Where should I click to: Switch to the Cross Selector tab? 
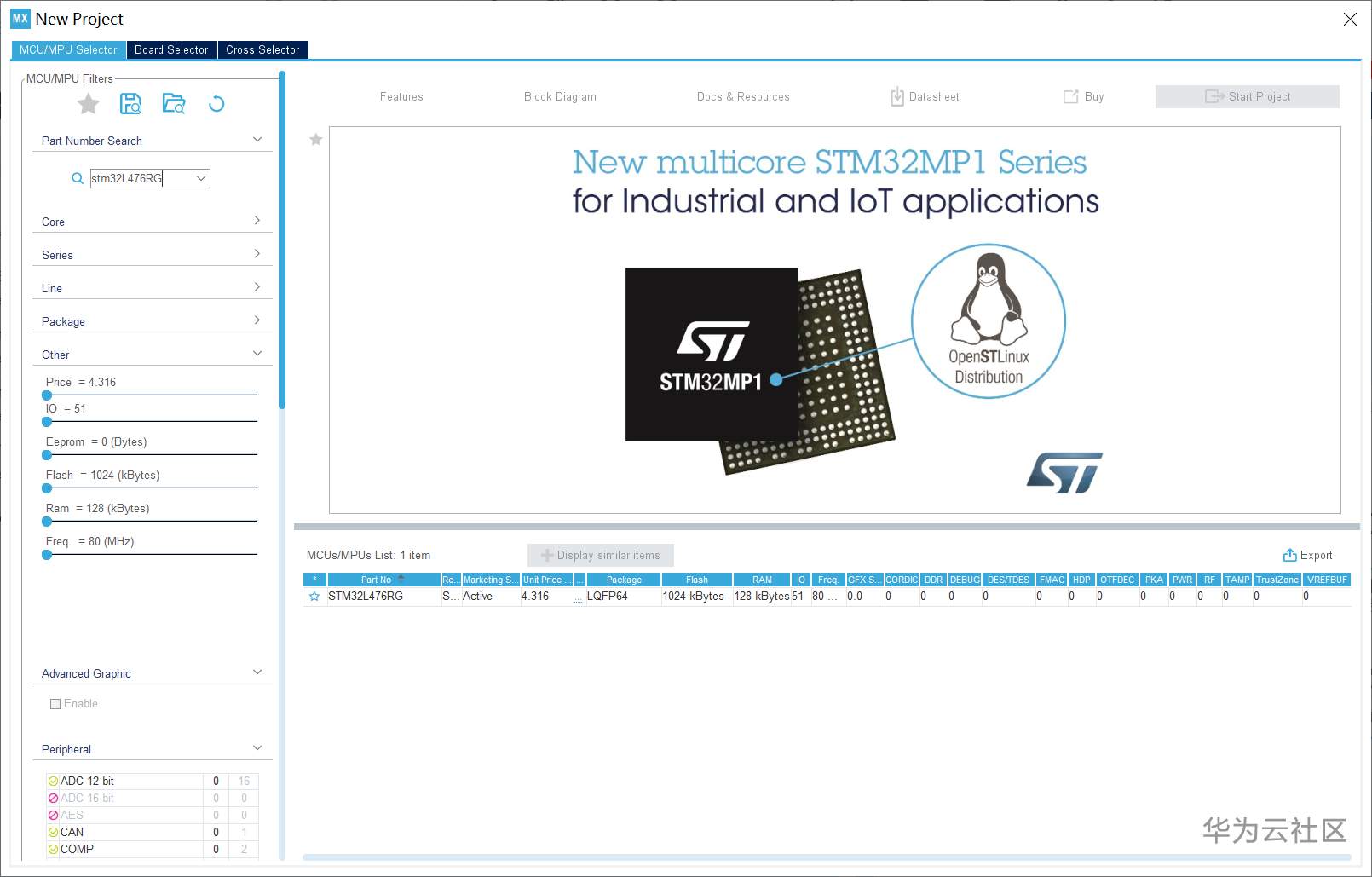pos(262,50)
